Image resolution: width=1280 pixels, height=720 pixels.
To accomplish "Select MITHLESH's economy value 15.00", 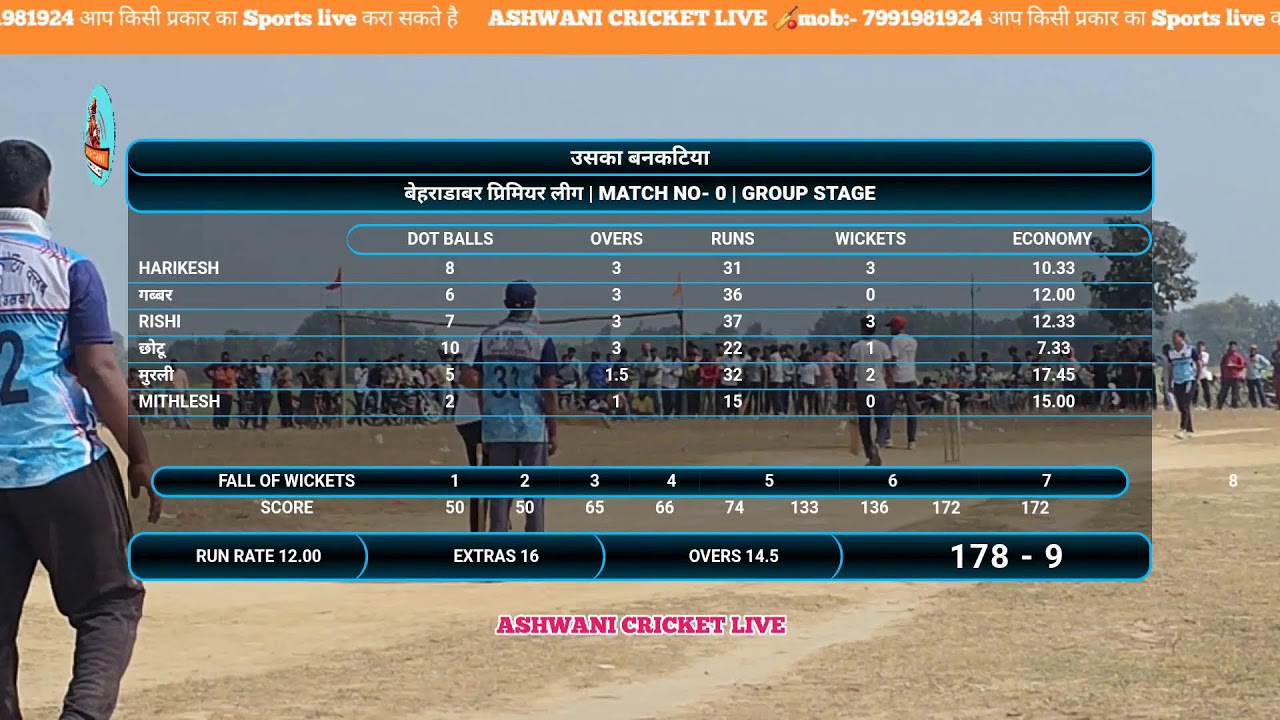I will pyautogui.click(x=1054, y=401).
